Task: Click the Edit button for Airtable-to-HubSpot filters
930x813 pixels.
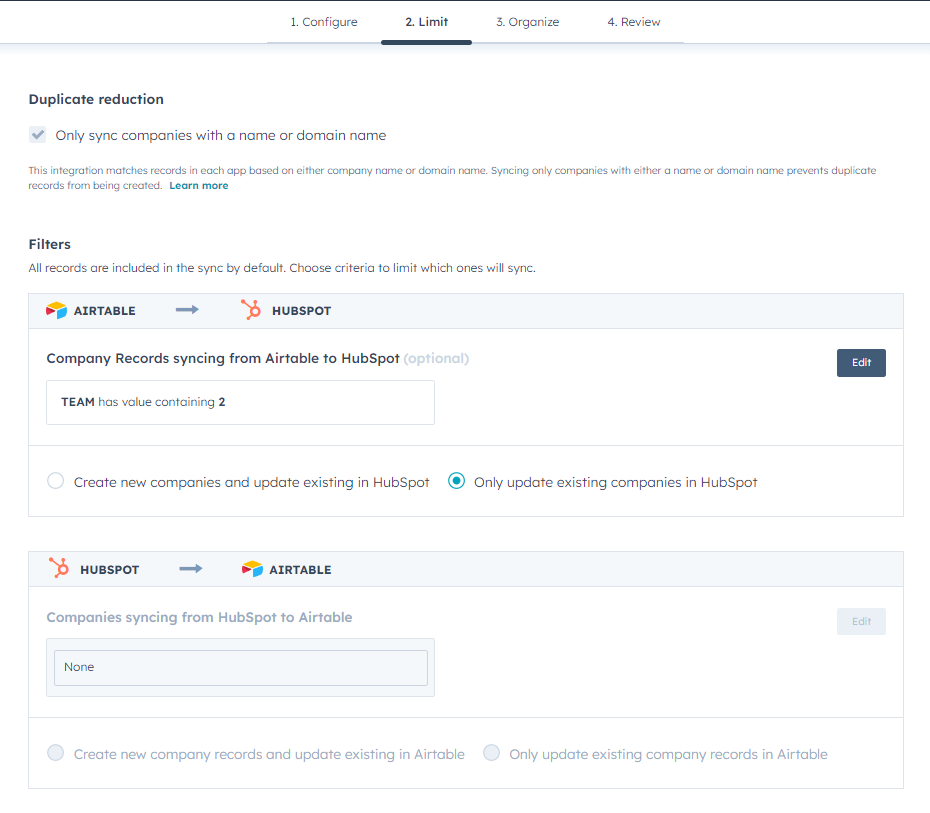Action: [861, 362]
